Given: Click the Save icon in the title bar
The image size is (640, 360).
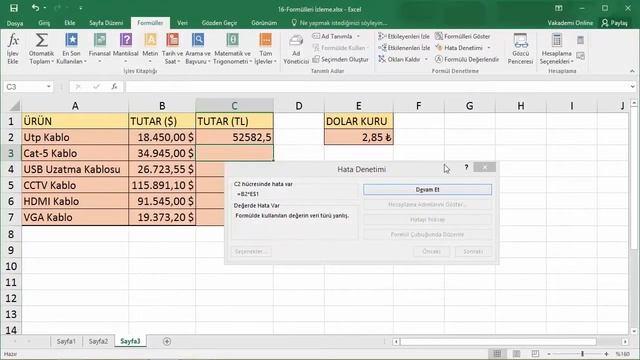Looking at the screenshot, I should pyautogui.click(x=13, y=8).
